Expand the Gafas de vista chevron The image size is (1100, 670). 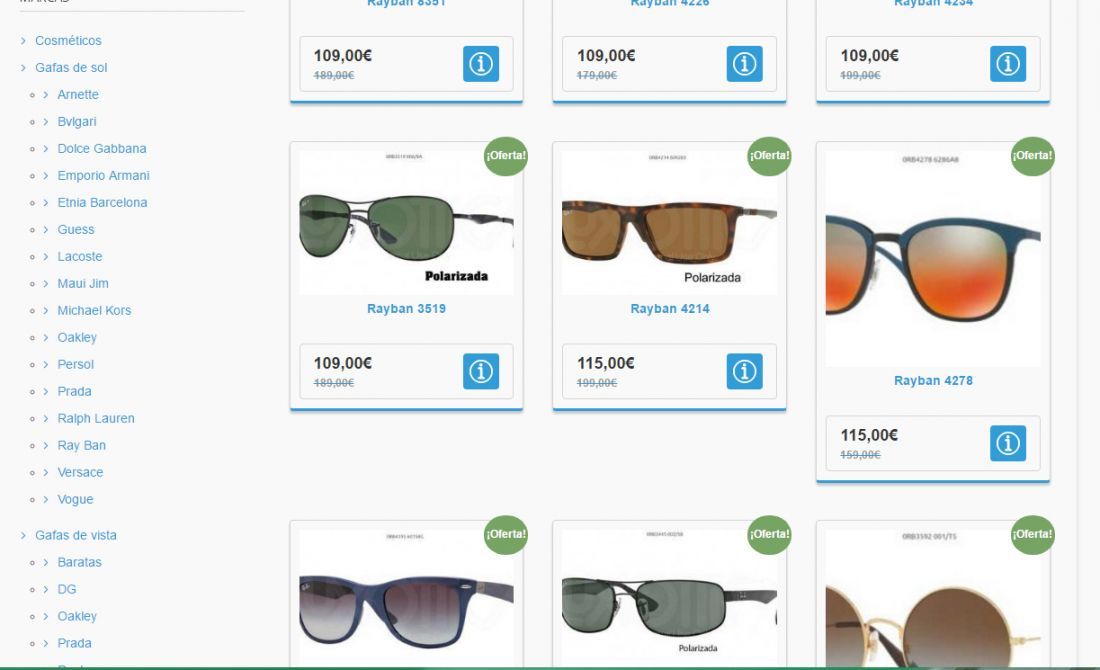(x=23, y=535)
